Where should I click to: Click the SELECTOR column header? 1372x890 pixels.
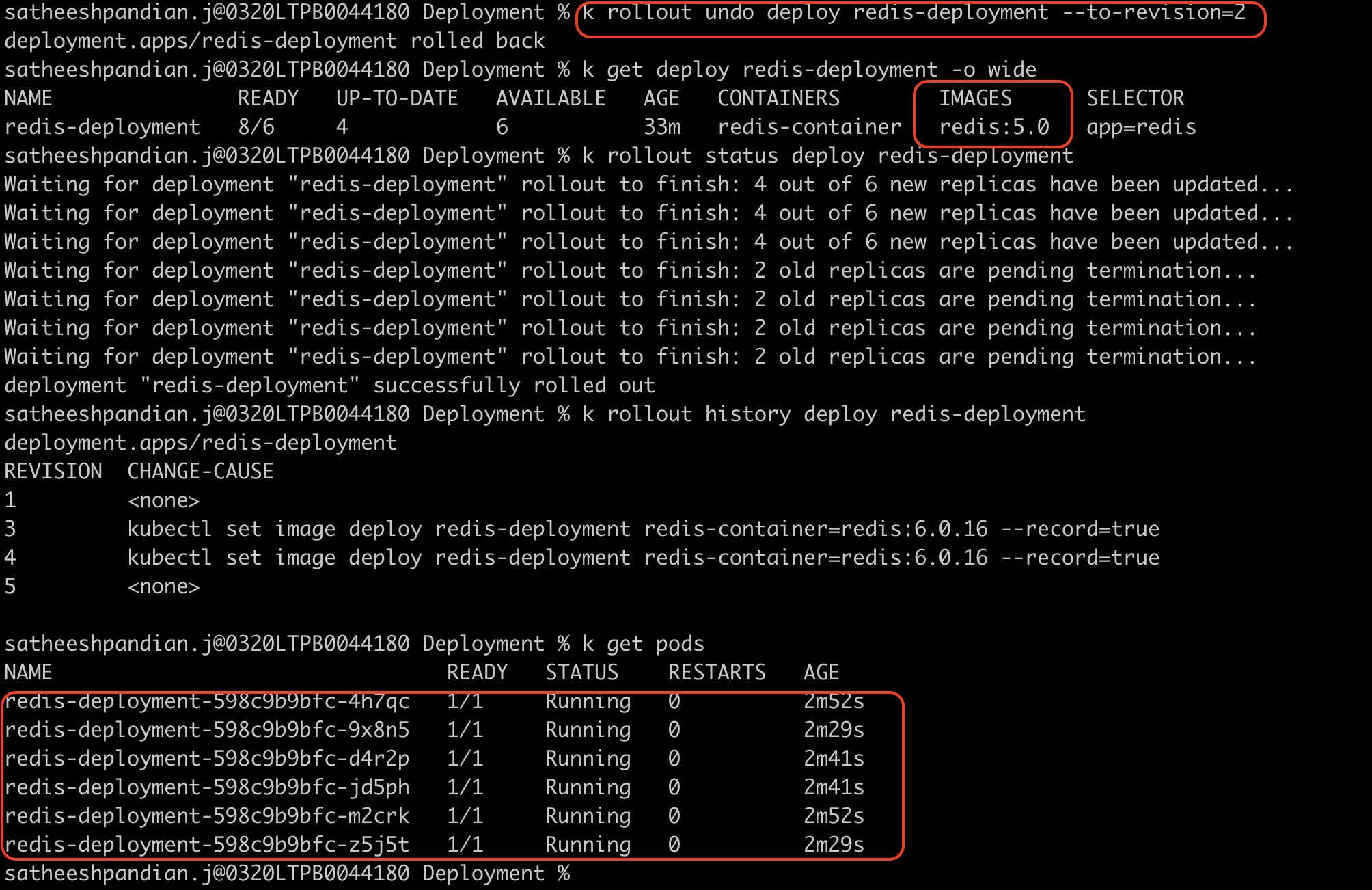(x=1135, y=98)
